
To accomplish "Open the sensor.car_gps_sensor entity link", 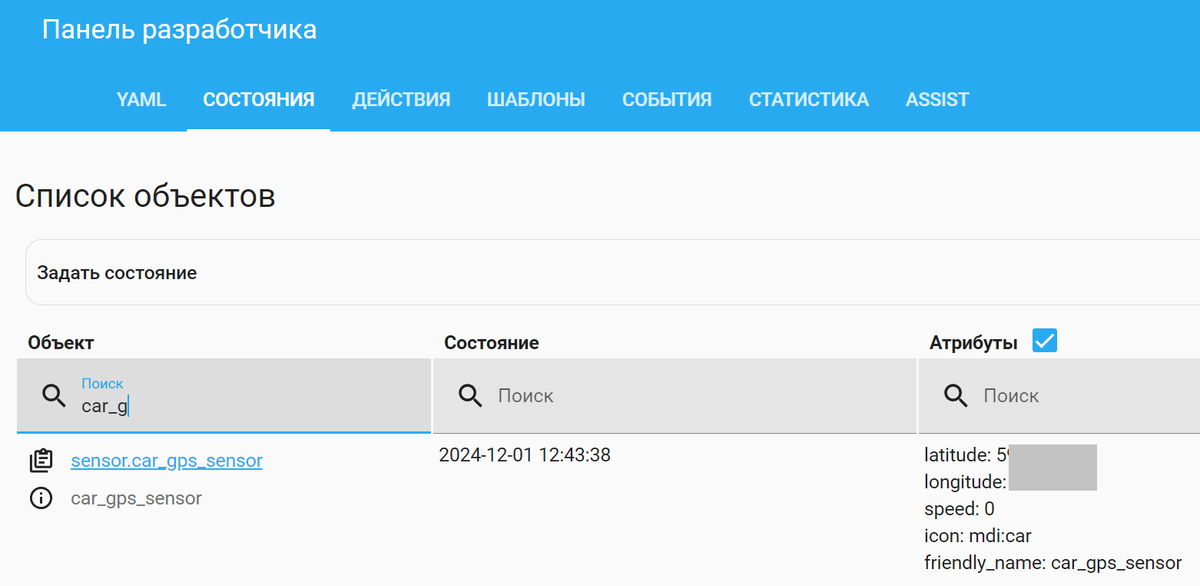I will (167, 461).
